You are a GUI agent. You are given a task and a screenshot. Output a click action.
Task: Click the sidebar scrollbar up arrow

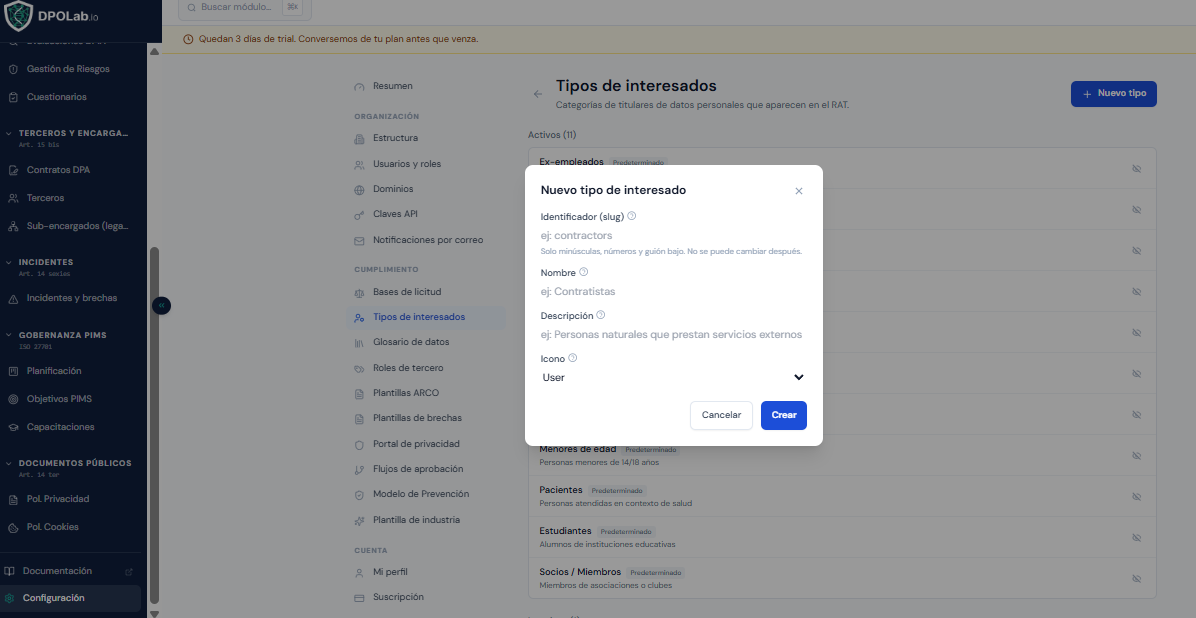pyautogui.click(x=155, y=52)
